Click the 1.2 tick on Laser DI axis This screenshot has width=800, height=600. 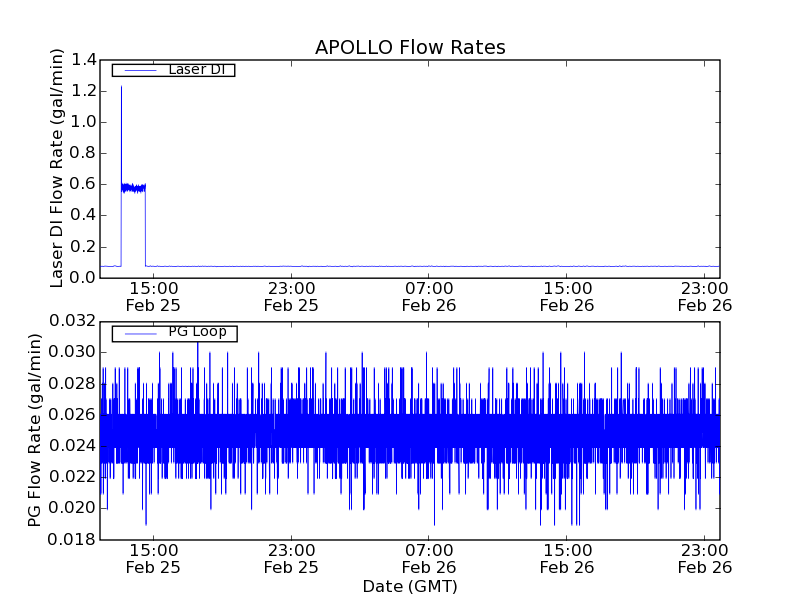83,91
